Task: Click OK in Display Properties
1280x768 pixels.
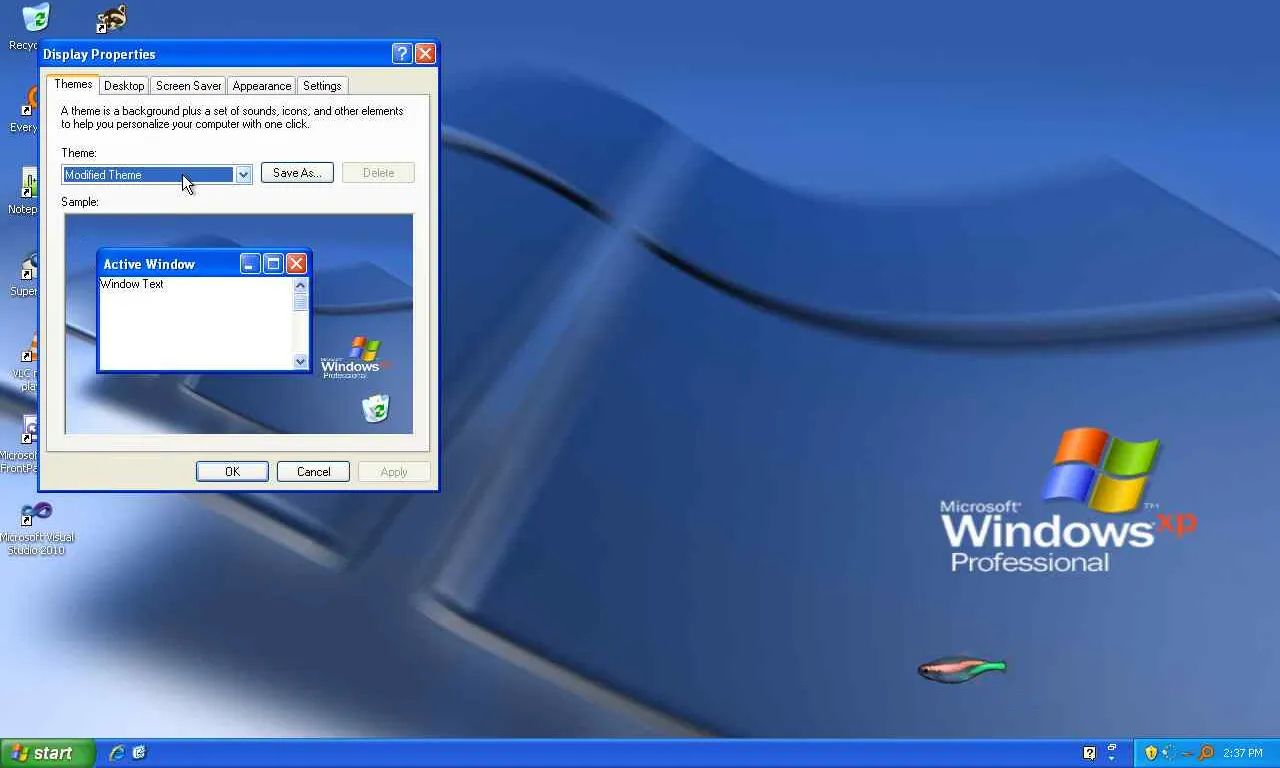Action: (x=232, y=472)
